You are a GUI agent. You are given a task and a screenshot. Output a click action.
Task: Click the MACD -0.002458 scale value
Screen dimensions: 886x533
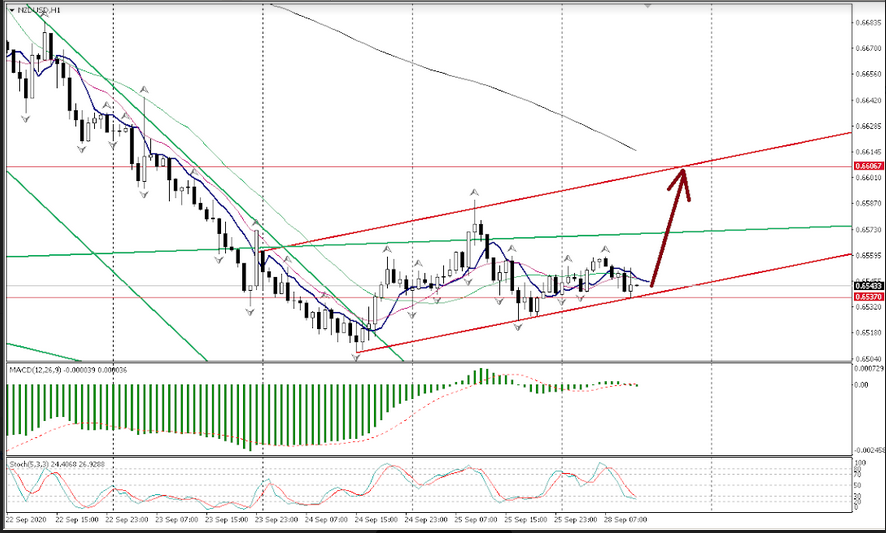click(x=866, y=451)
